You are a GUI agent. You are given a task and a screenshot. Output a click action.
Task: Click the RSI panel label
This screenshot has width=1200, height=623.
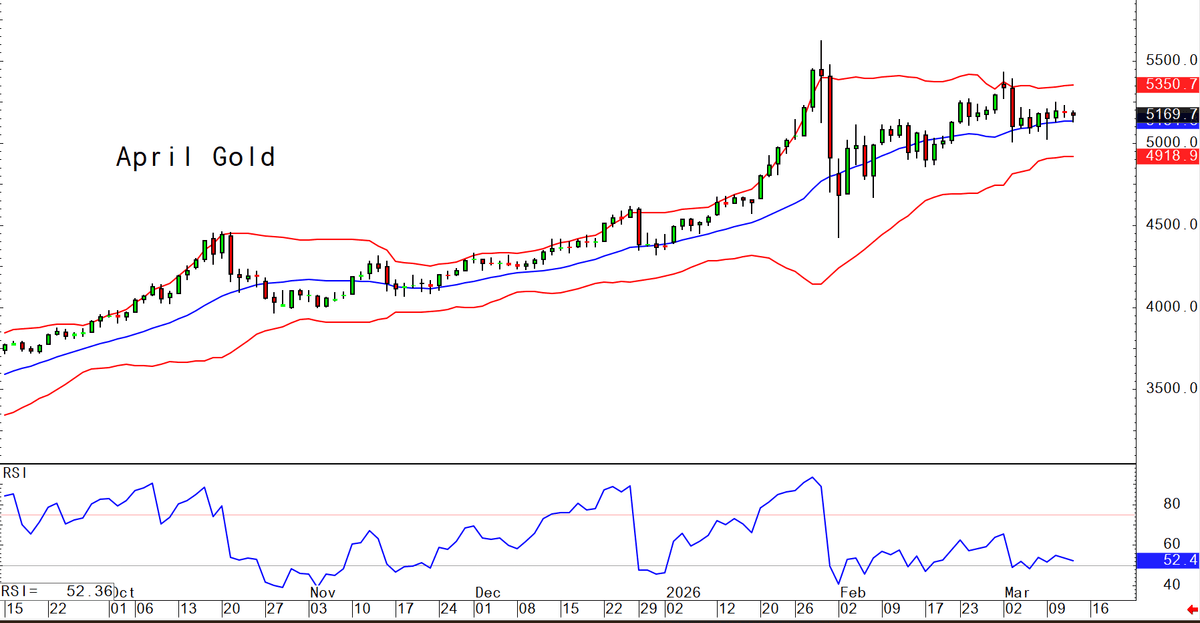14,472
